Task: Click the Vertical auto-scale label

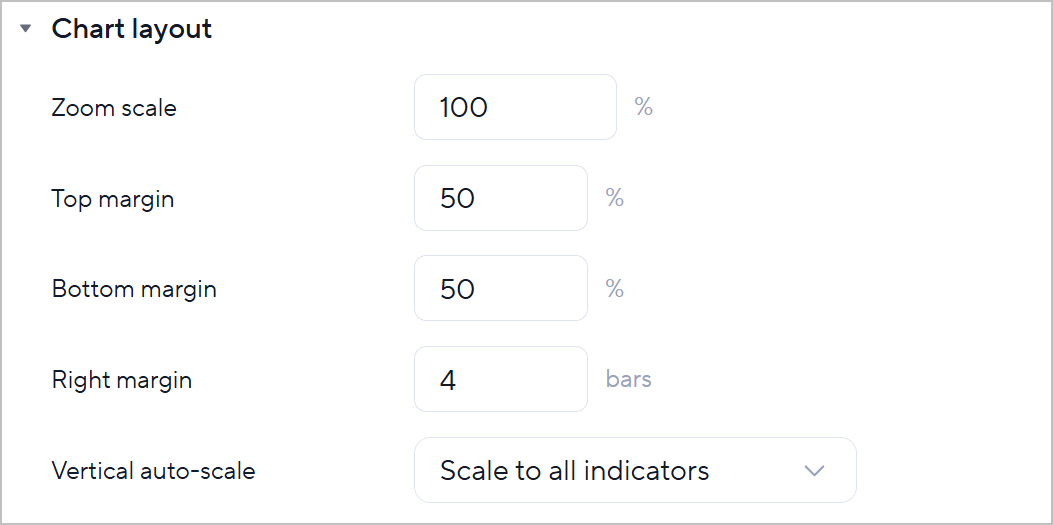Action: (x=153, y=471)
